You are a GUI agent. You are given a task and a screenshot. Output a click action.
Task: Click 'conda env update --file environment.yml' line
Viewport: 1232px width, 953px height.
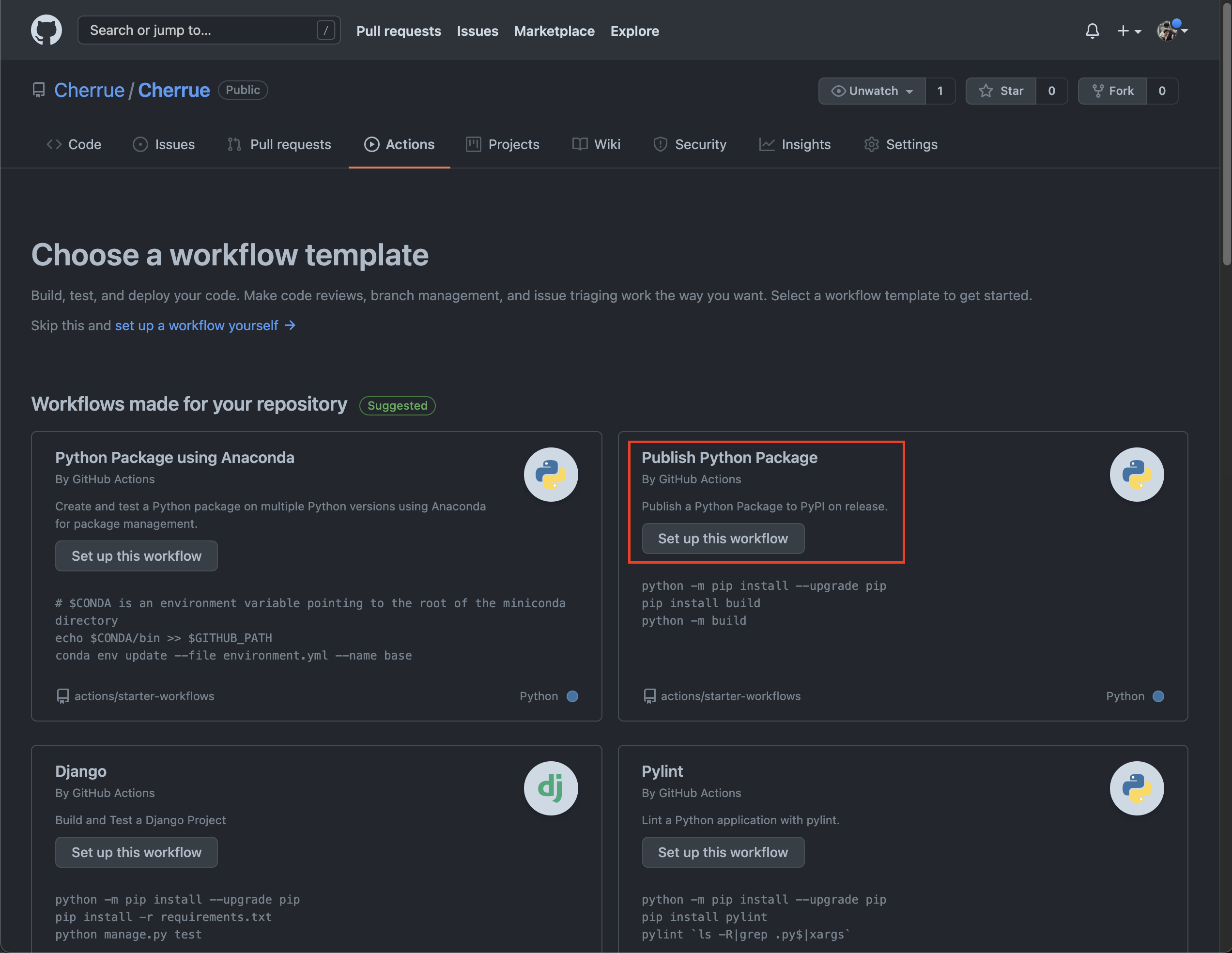point(233,655)
